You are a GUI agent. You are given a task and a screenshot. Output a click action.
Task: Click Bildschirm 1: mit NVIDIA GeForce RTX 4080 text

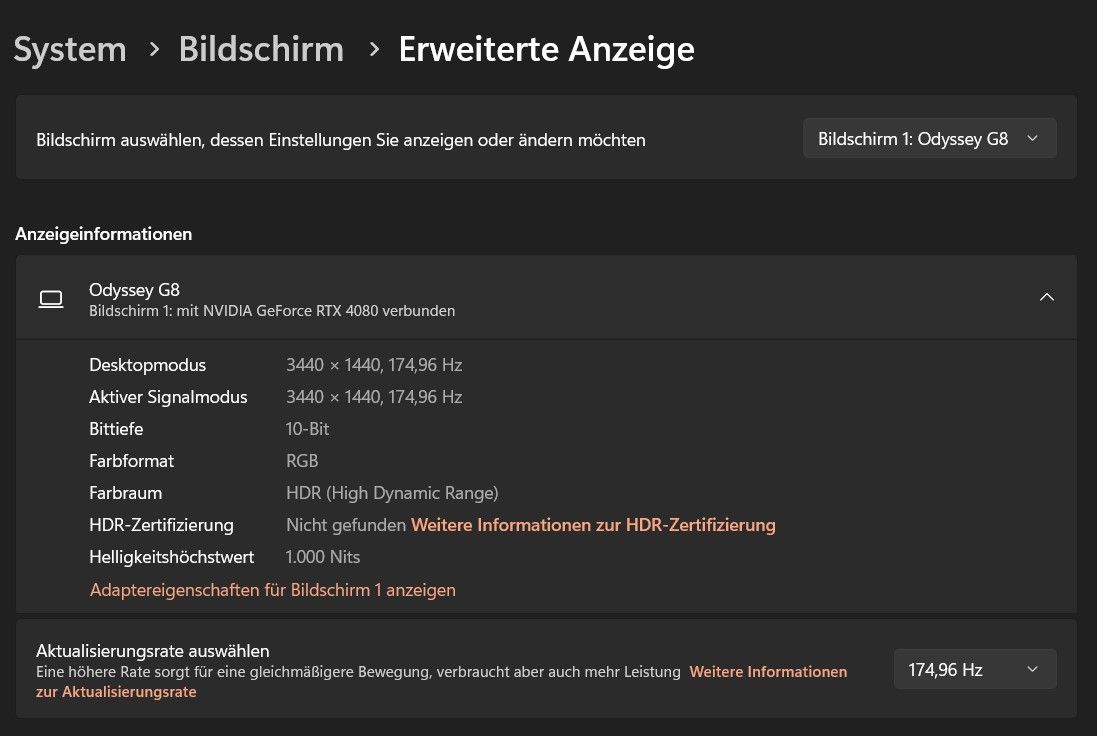(x=272, y=311)
